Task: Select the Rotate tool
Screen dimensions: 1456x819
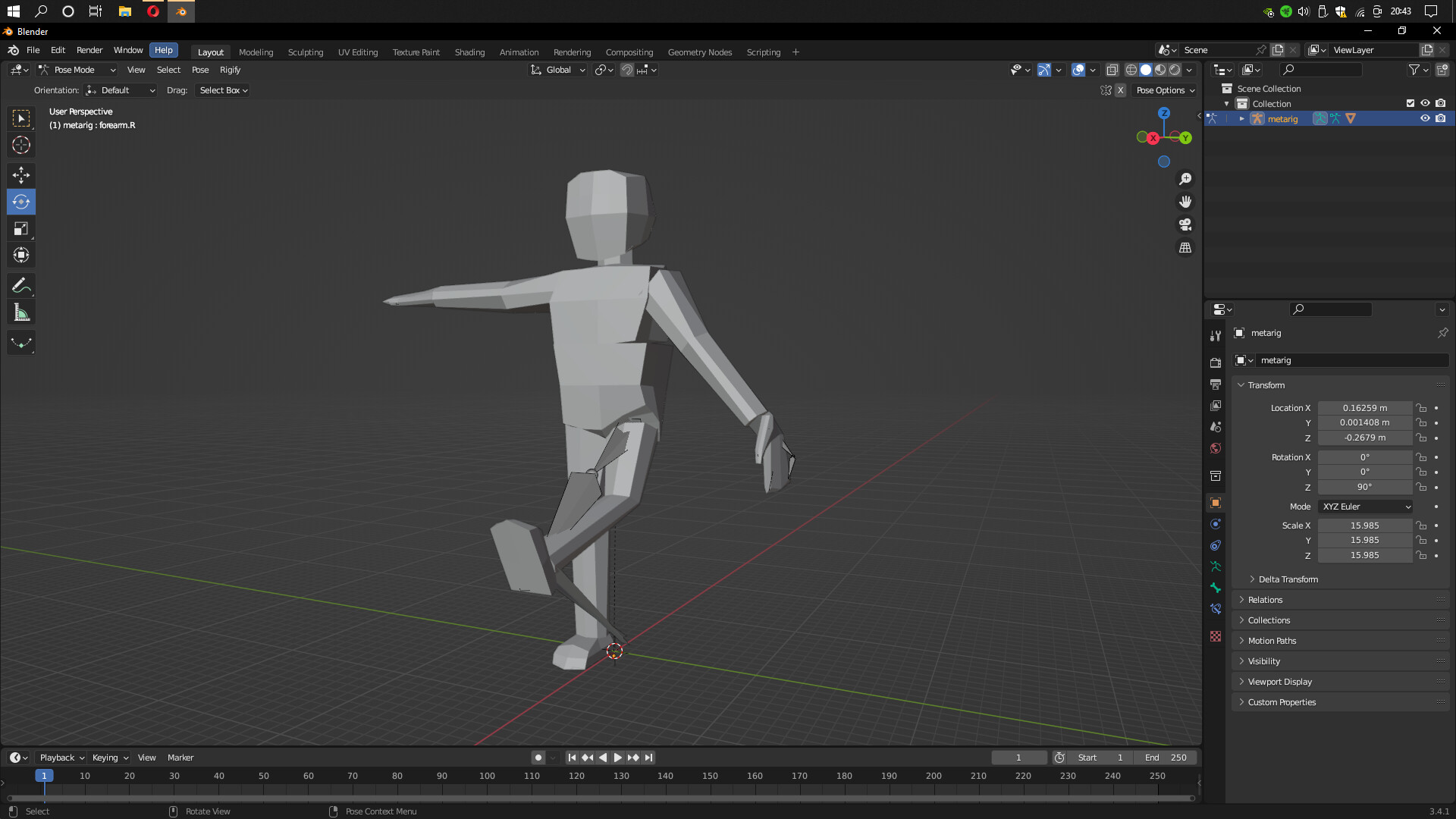Action: [21, 202]
